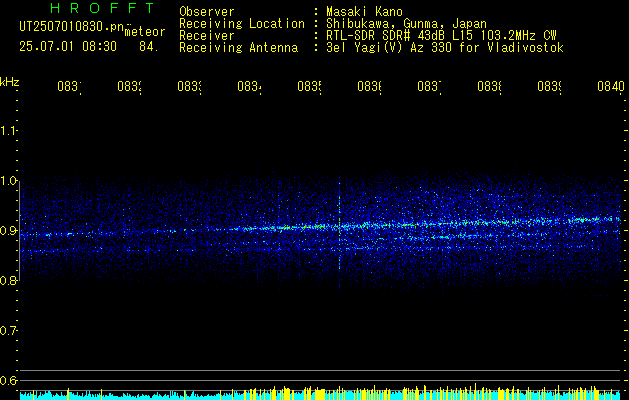Click the Receiver label
The image size is (629, 400).
coord(207,36)
